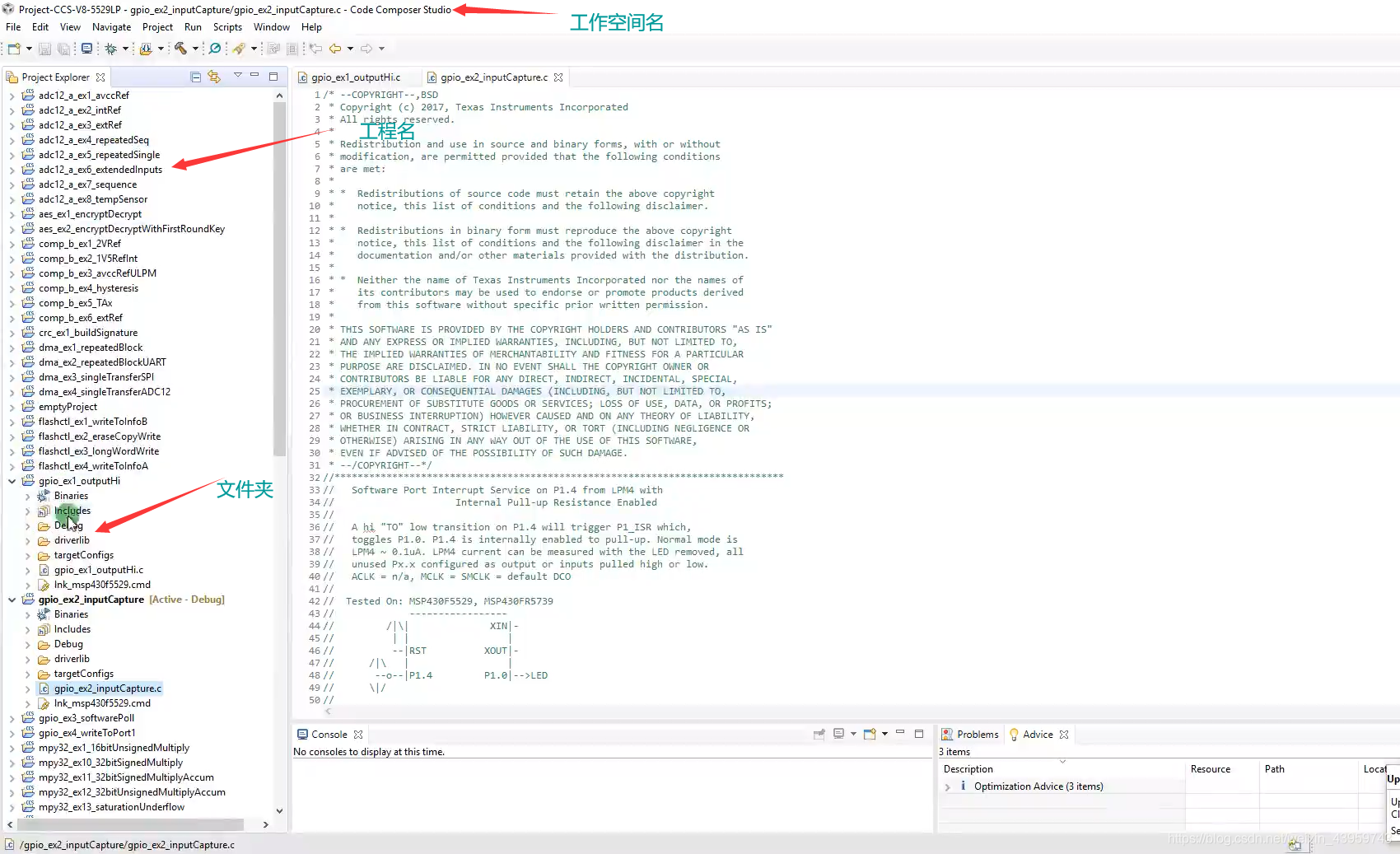Open the terminal monitor toolbar icon

(86, 49)
